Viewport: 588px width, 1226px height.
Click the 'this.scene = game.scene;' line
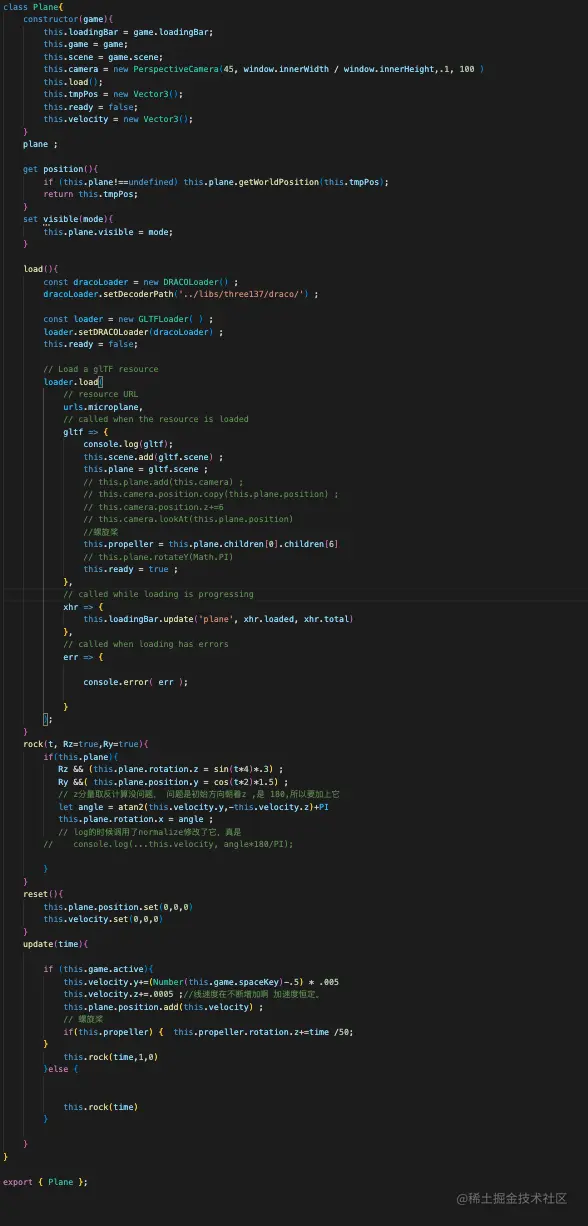pos(103,57)
